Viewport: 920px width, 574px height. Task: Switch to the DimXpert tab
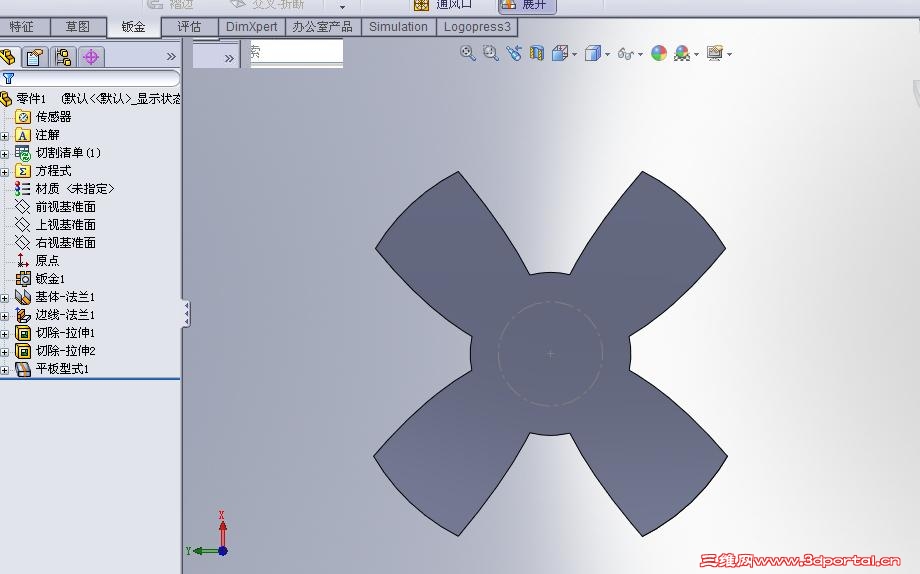tap(252, 27)
